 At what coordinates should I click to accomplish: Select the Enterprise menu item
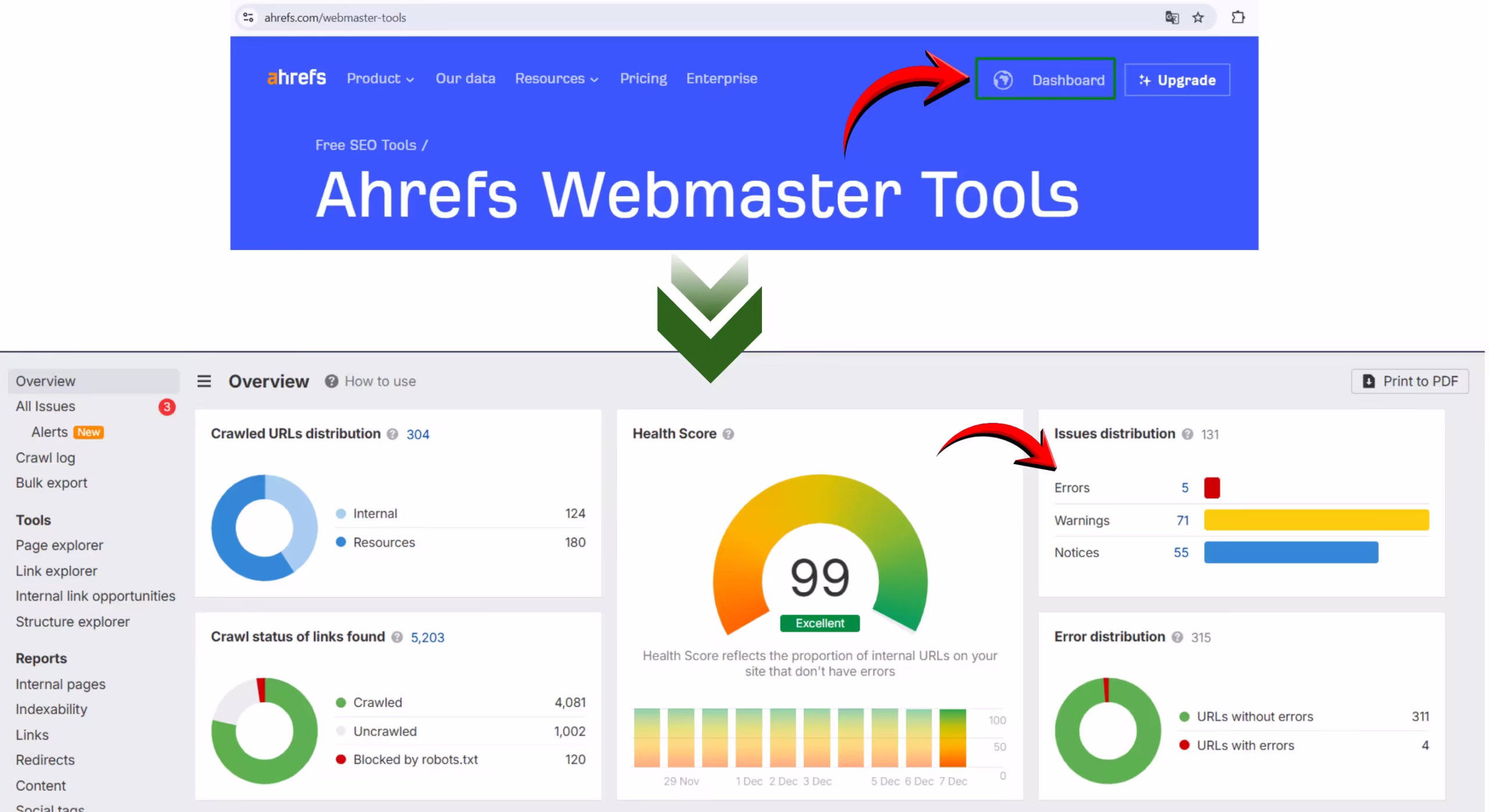pyautogui.click(x=721, y=79)
